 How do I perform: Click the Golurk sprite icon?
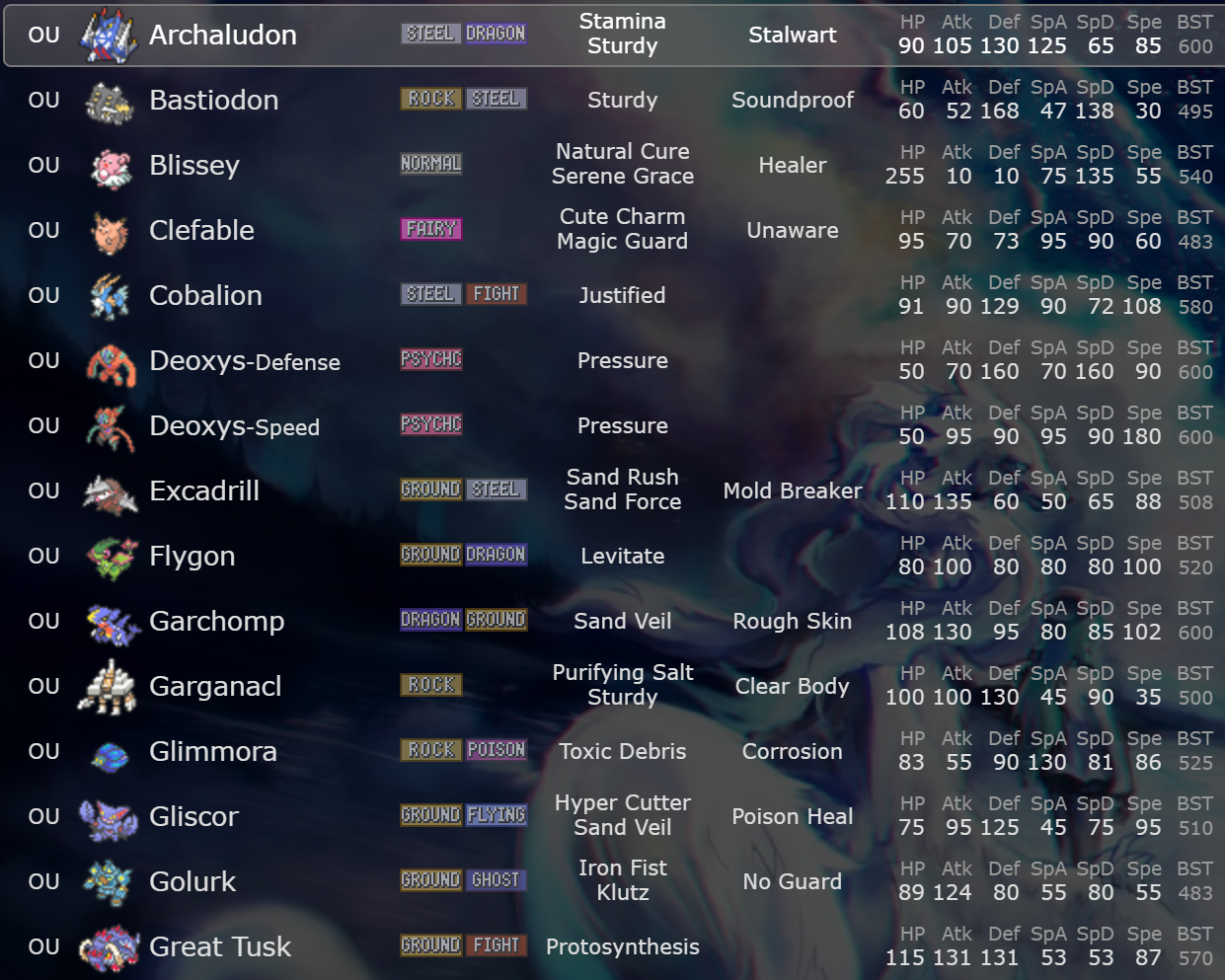109,882
